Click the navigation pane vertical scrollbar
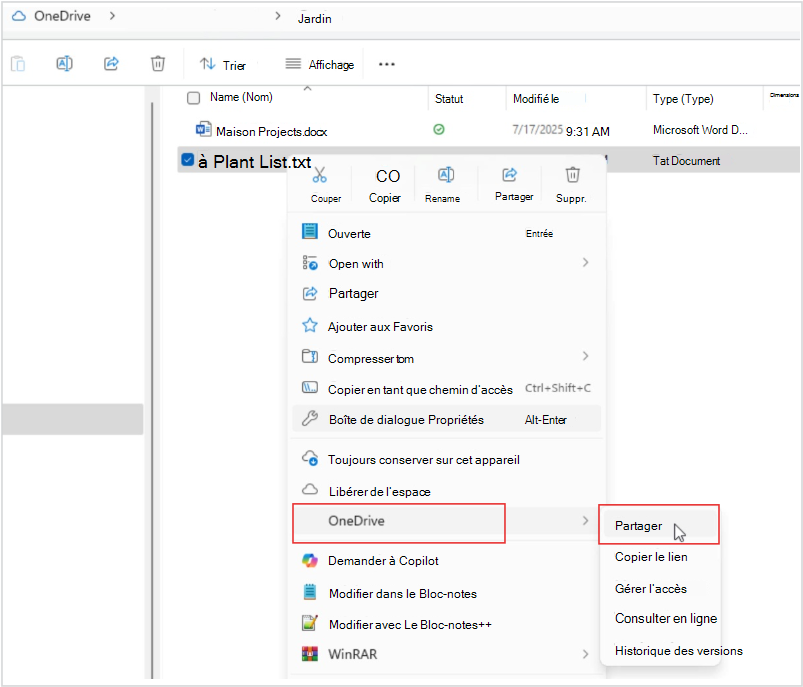 click(152, 389)
